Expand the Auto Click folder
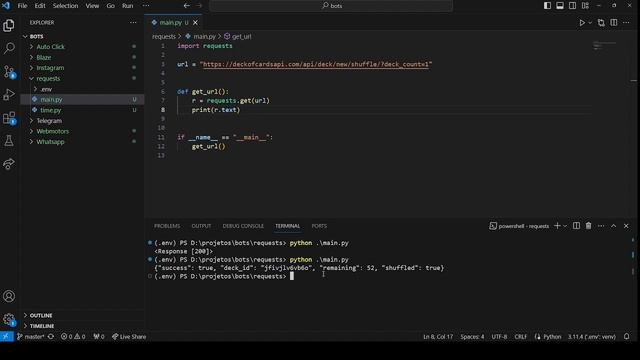The width and height of the screenshot is (640, 360). pyautogui.click(x=31, y=47)
